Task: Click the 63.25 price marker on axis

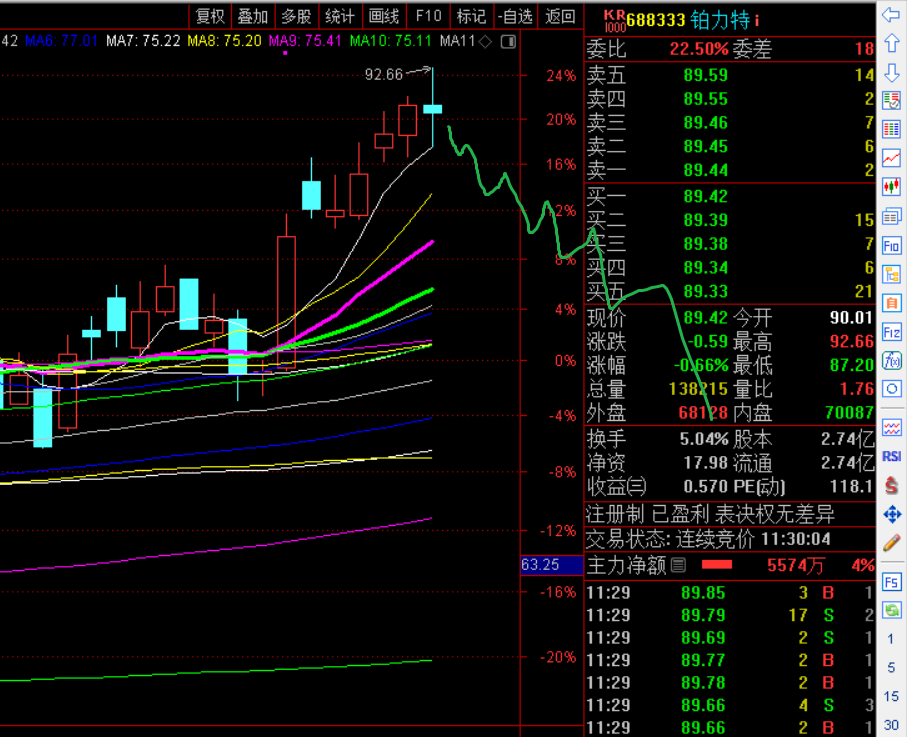Action: (x=551, y=565)
